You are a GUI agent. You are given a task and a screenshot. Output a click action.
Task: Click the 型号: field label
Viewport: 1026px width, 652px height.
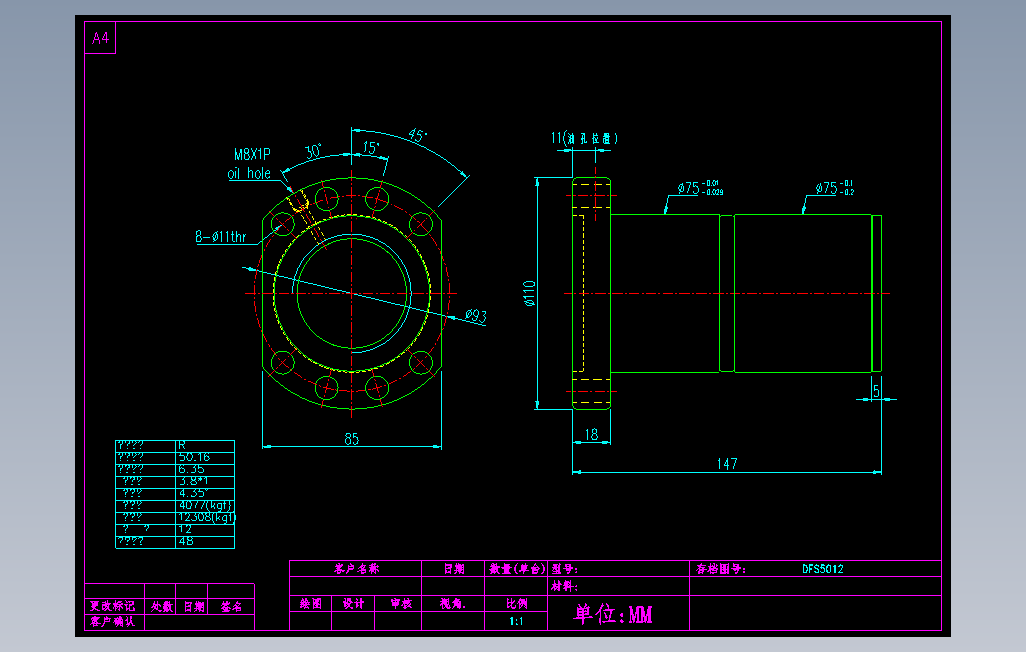(564, 569)
